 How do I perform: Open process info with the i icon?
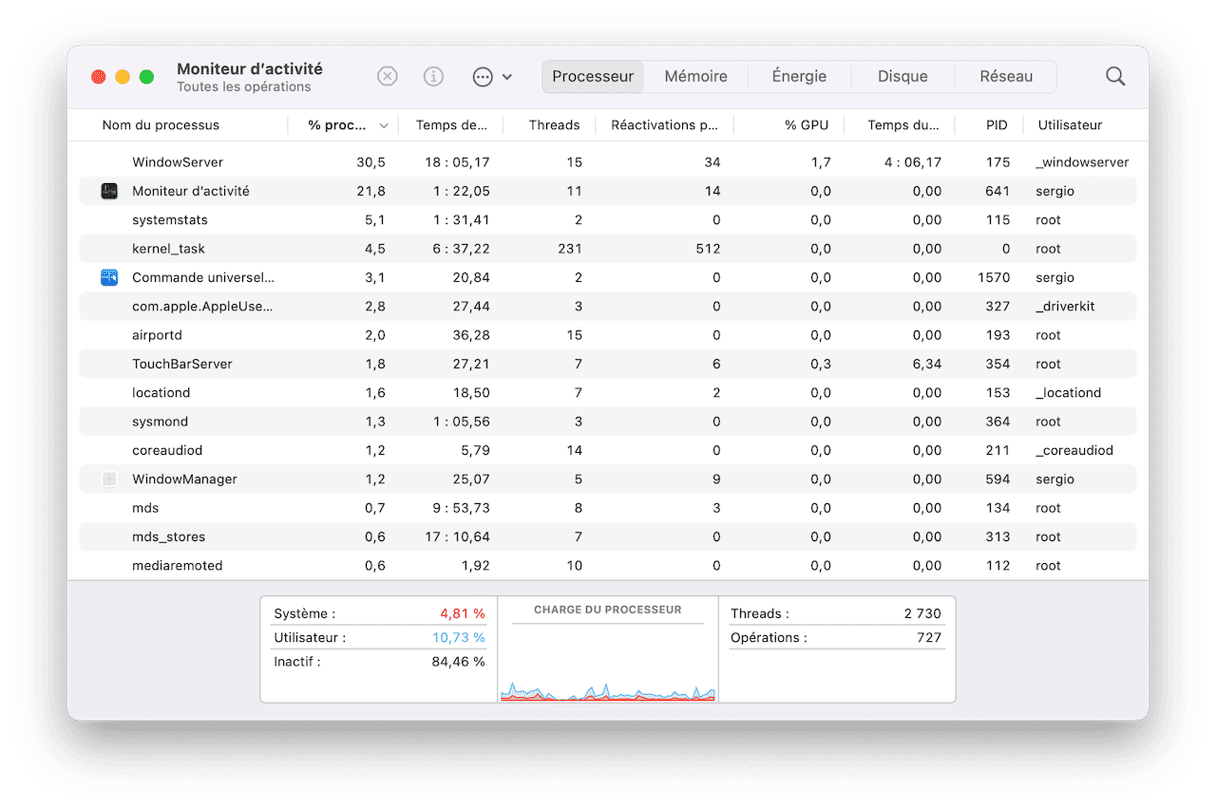(433, 77)
